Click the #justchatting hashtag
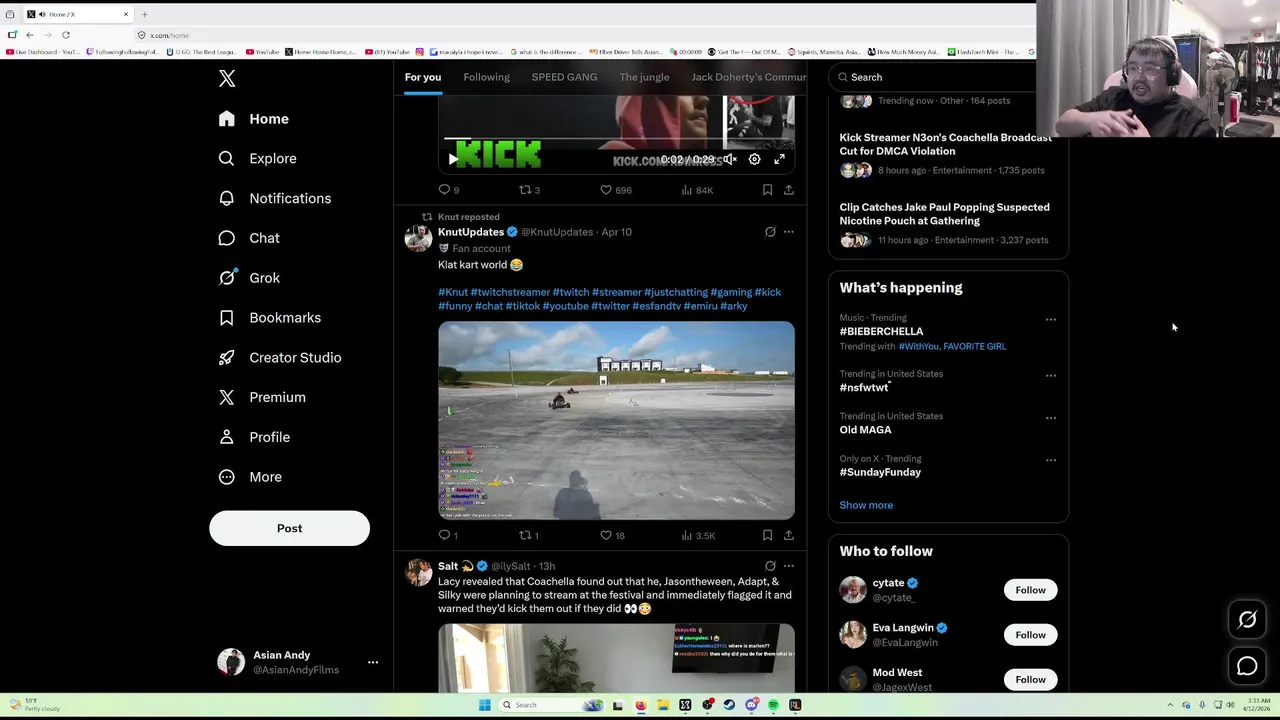The width and height of the screenshot is (1280, 720). [x=676, y=292]
